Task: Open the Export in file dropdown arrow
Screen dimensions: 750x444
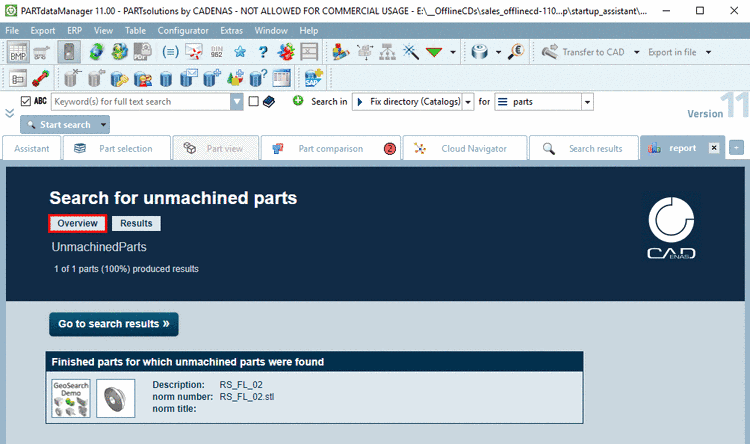Action: click(x=708, y=52)
